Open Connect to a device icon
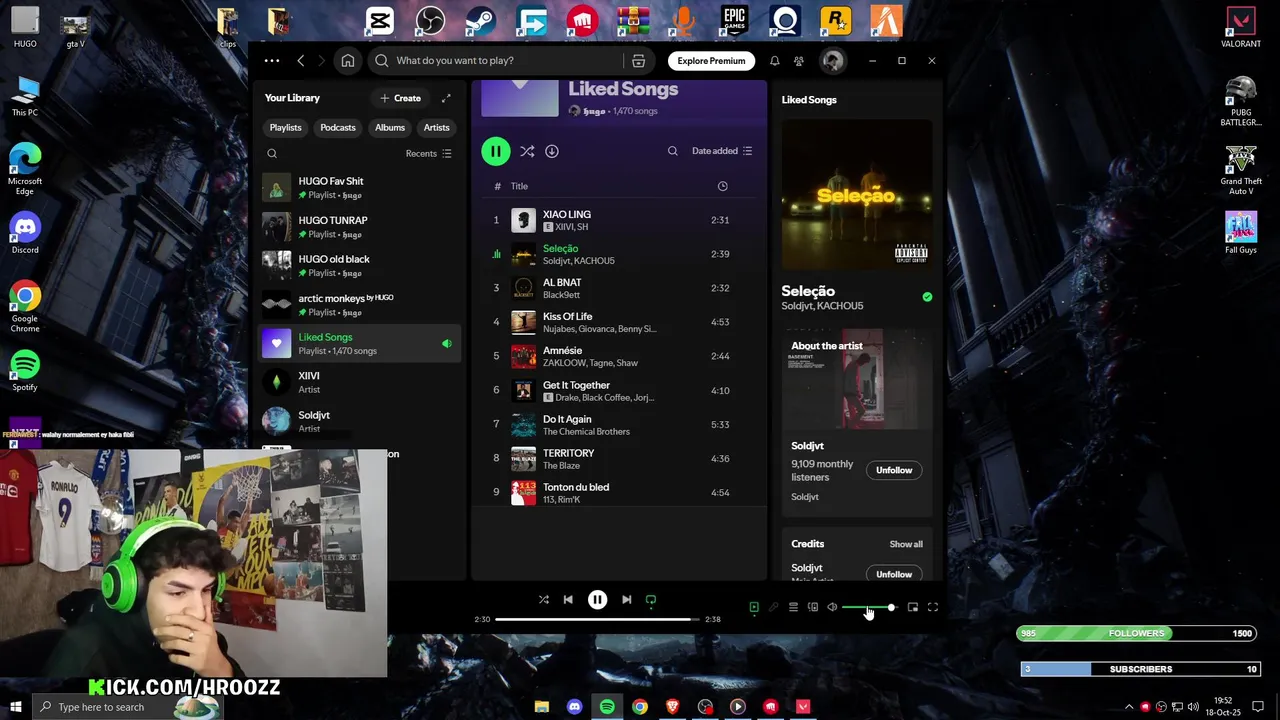1280x720 pixels. (x=813, y=607)
